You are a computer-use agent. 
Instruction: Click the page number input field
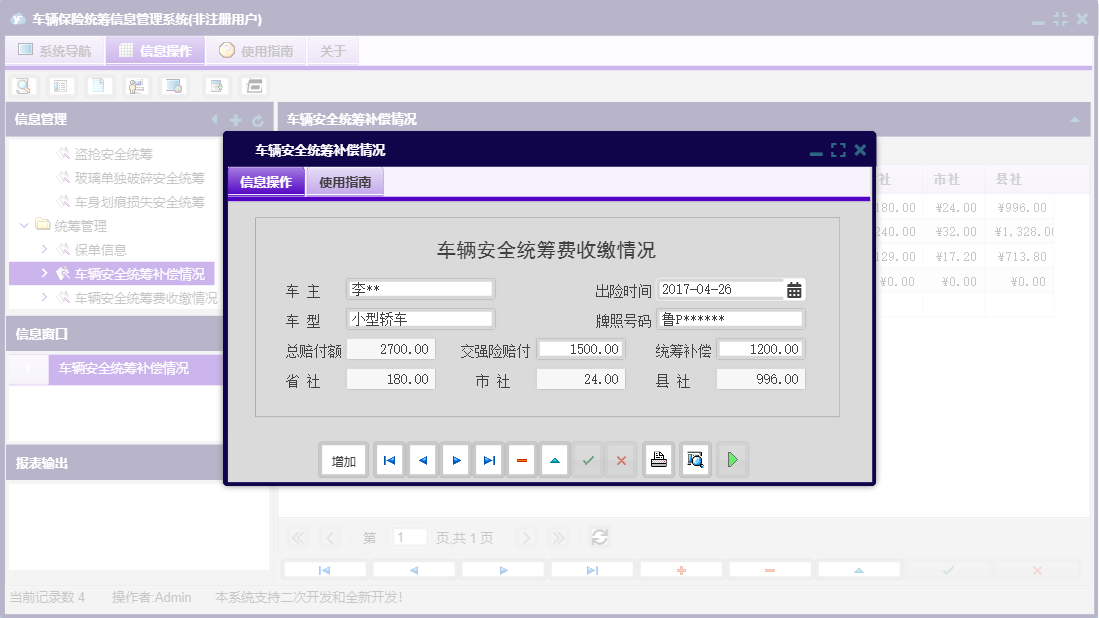pos(410,537)
